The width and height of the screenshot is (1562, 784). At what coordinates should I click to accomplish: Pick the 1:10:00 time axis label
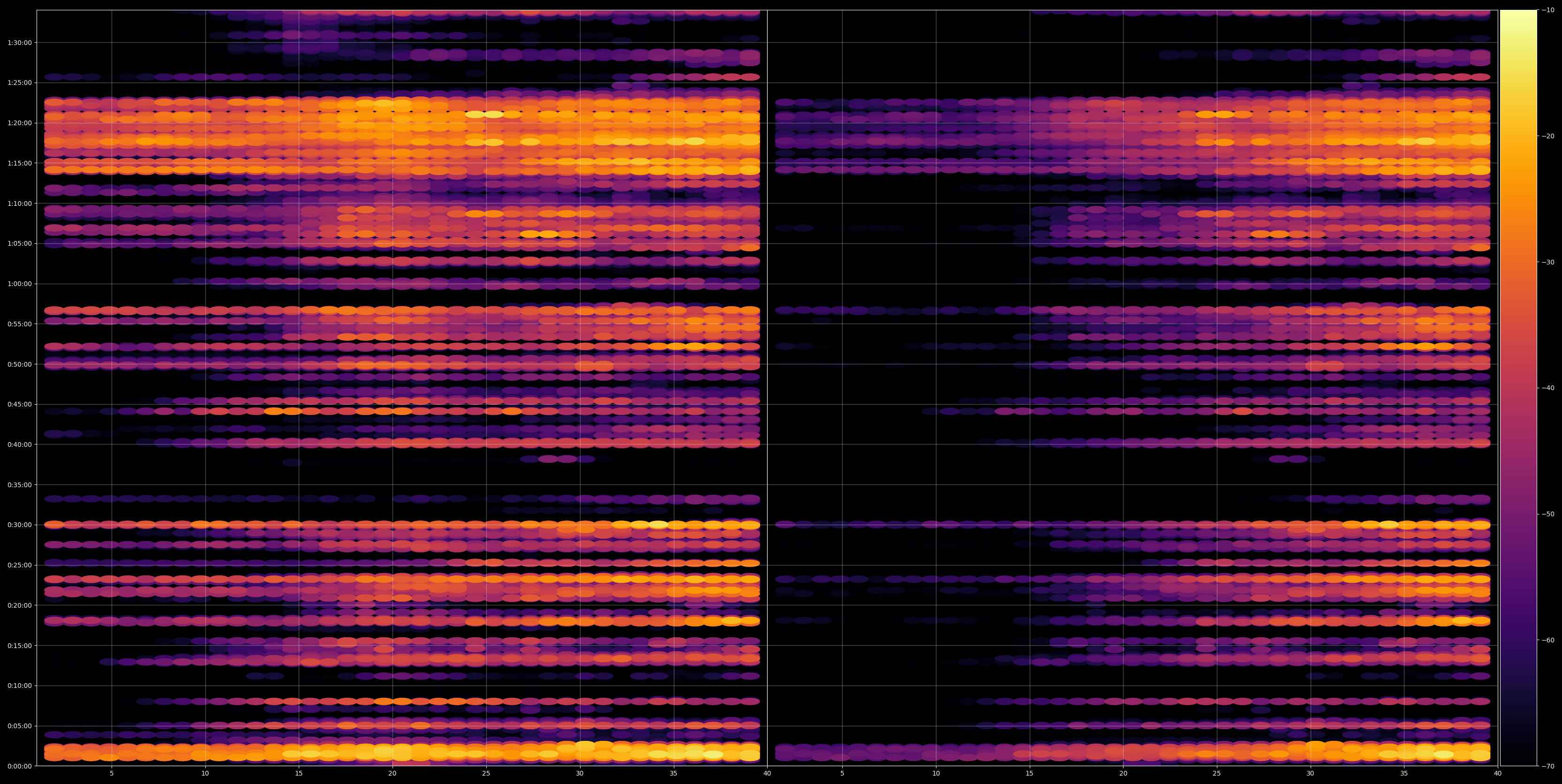pyautogui.click(x=19, y=204)
